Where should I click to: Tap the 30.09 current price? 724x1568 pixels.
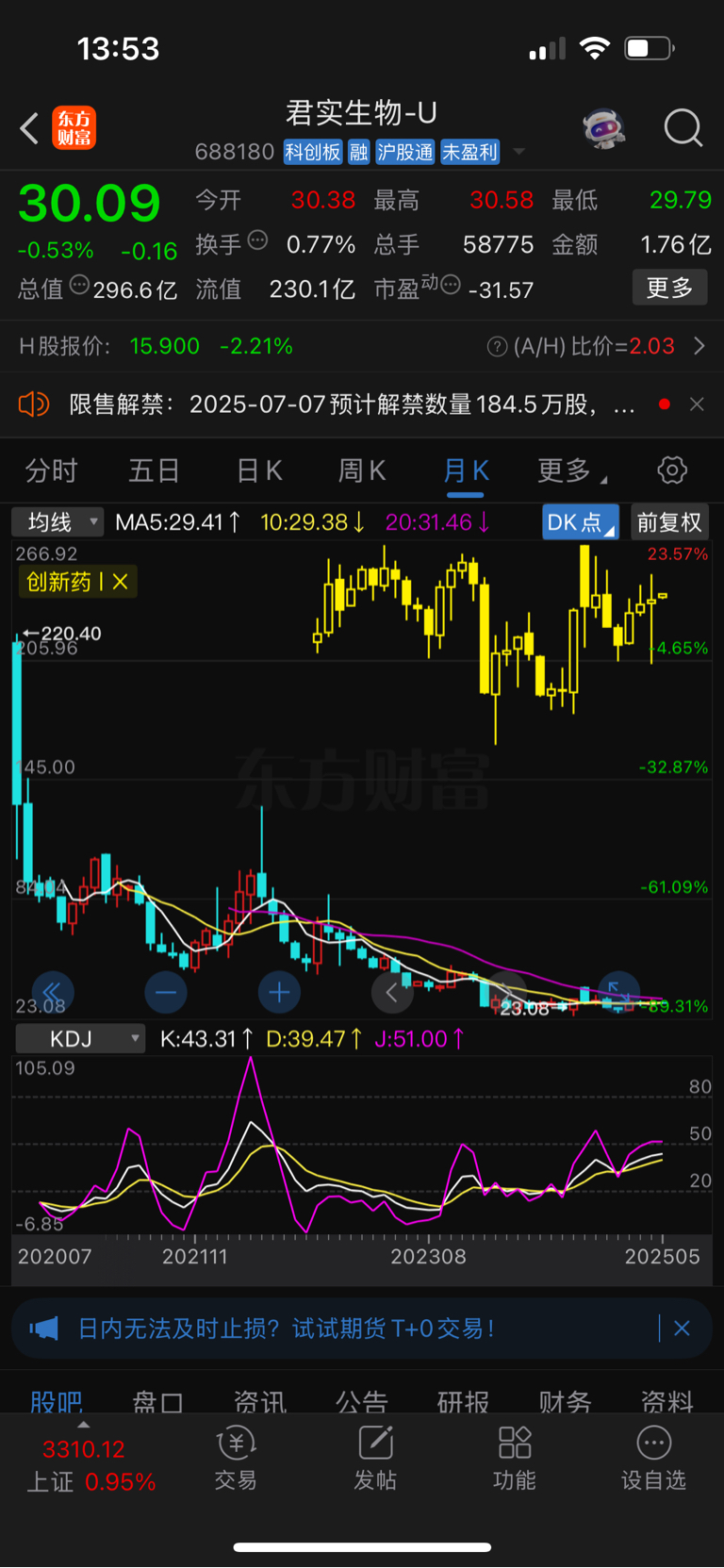click(x=90, y=204)
